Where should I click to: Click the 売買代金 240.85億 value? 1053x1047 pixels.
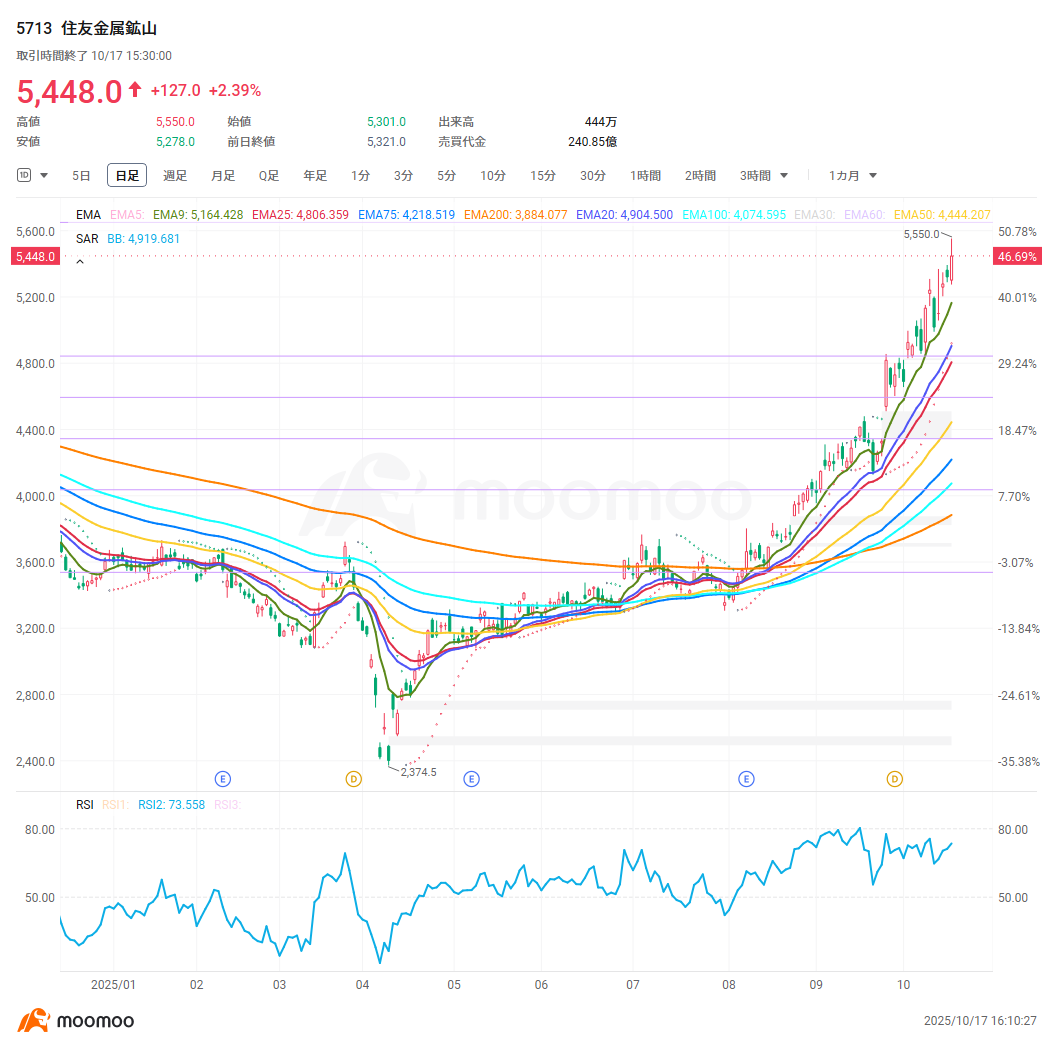click(x=592, y=142)
